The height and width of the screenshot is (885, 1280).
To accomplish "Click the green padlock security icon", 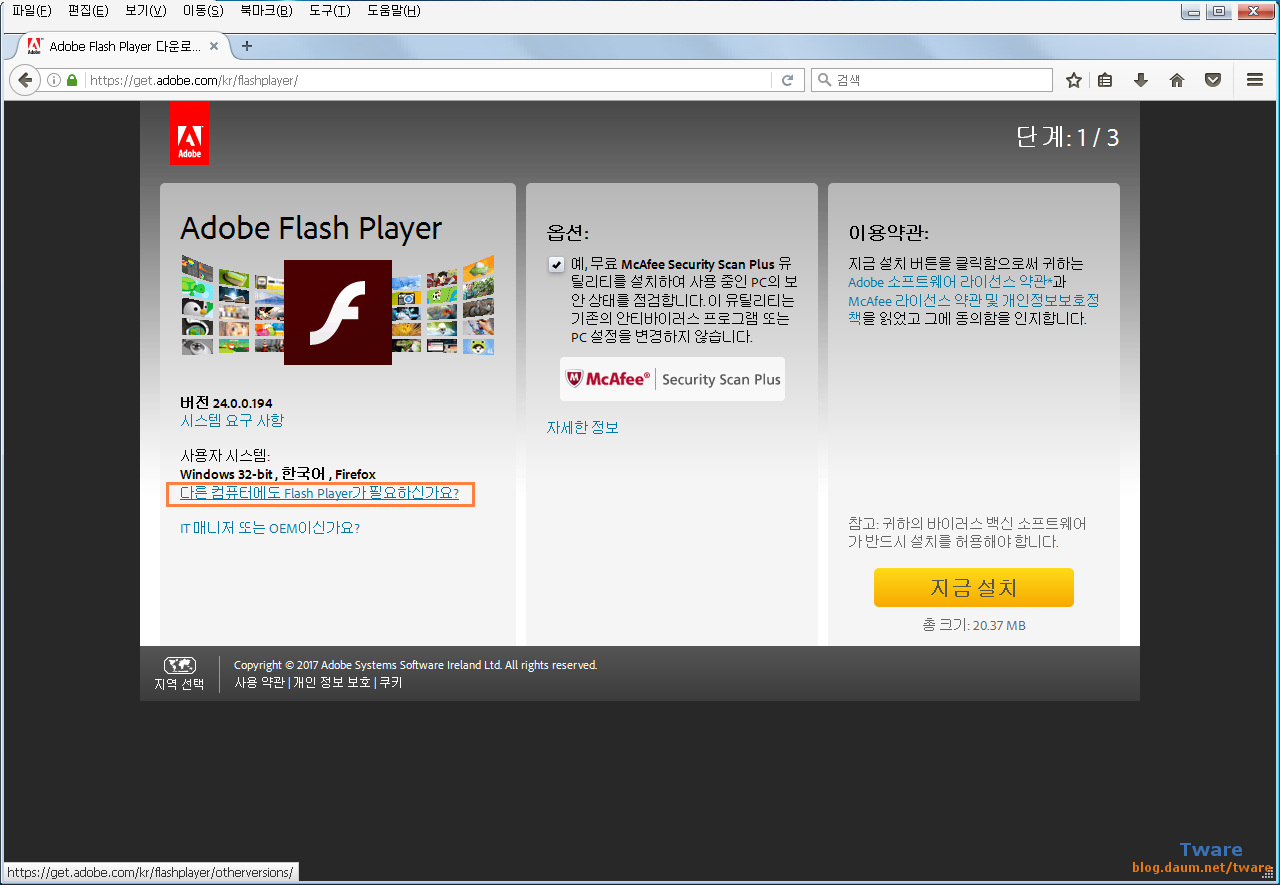I will (x=72, y=80).
